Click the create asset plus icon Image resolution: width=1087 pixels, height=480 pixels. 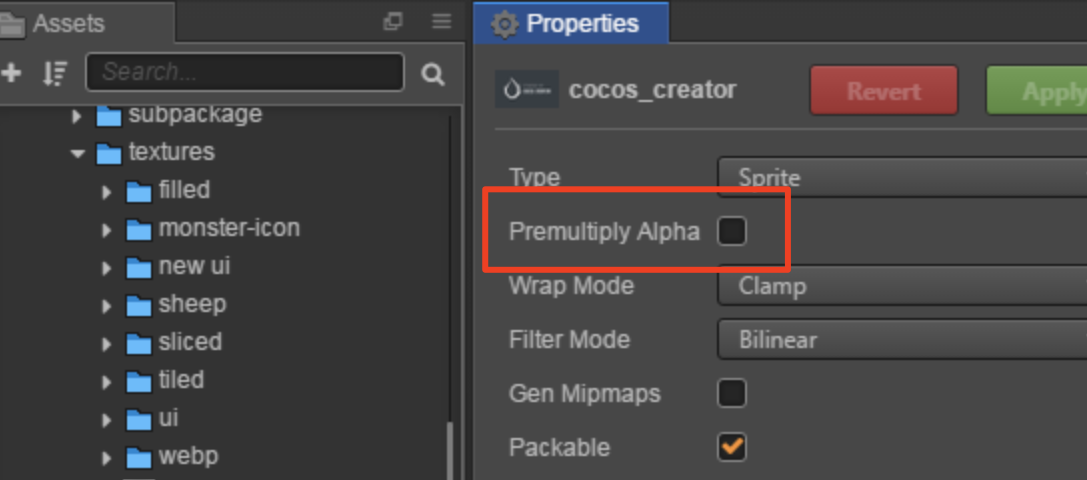tap(11, 73)
